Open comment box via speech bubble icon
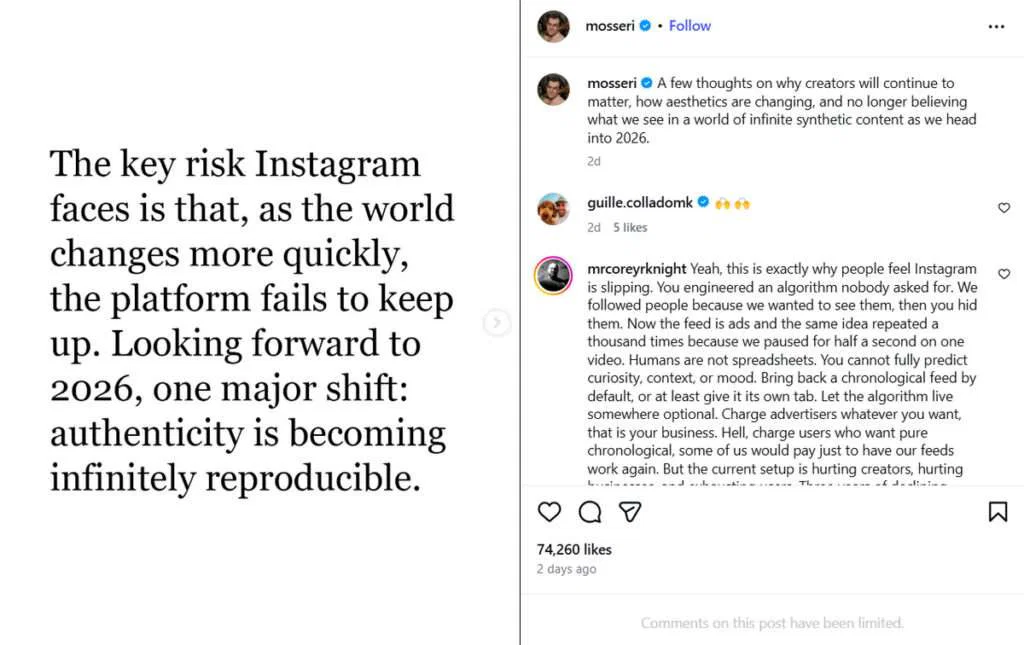This screenshot has height=645, width=1024. pos(589,512)
